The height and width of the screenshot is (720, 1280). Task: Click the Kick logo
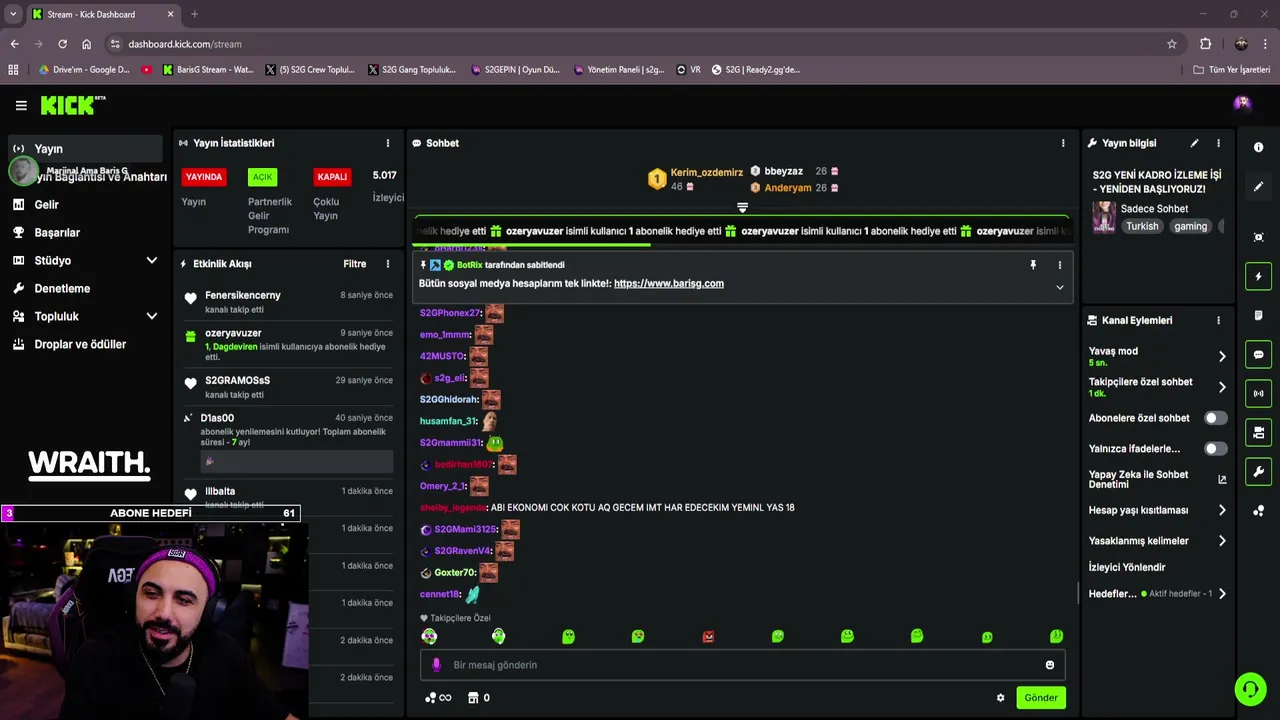click(73, 105)
